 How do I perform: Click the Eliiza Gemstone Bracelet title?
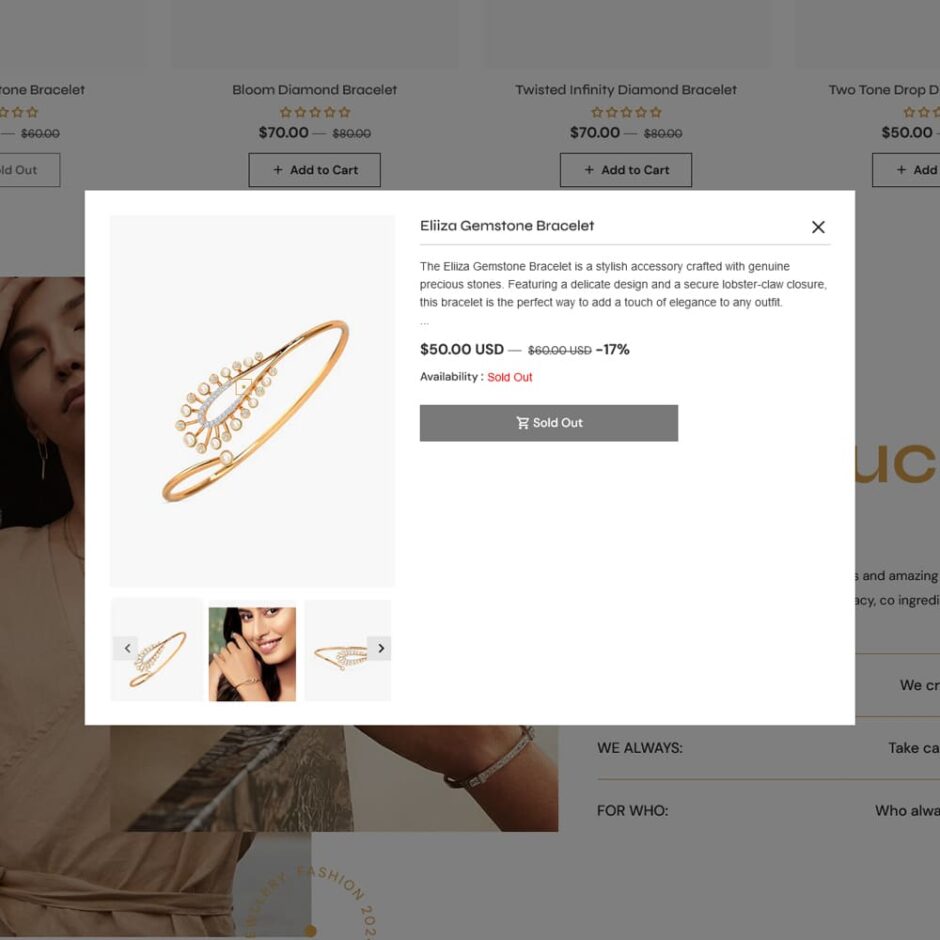coord(507,225)
